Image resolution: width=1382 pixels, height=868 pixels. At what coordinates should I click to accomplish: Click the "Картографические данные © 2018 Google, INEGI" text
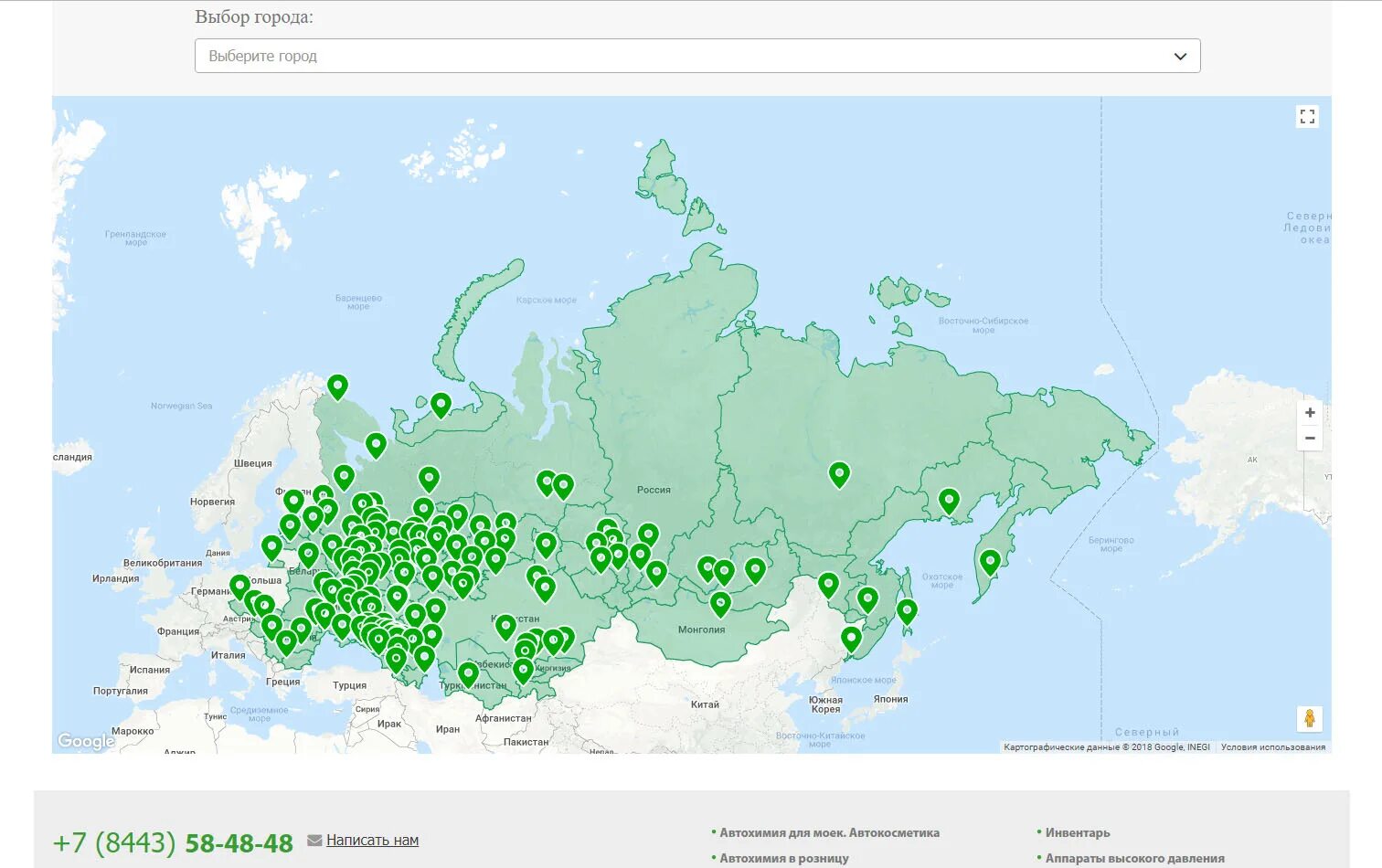click(1106, 747)
